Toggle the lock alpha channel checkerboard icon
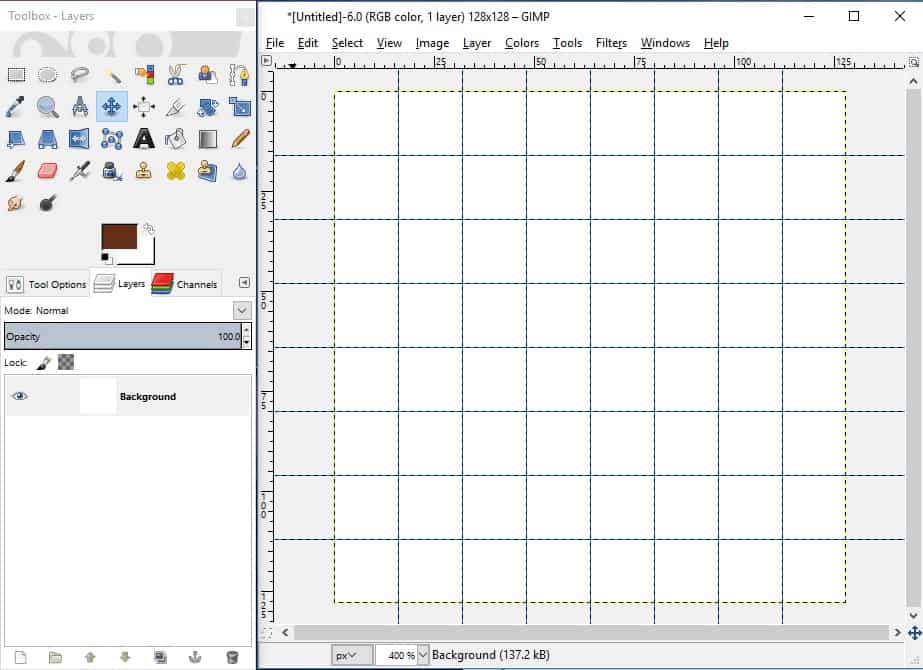Image resolution: width=923 pixels, height=670 pixels. coord(66,363)
